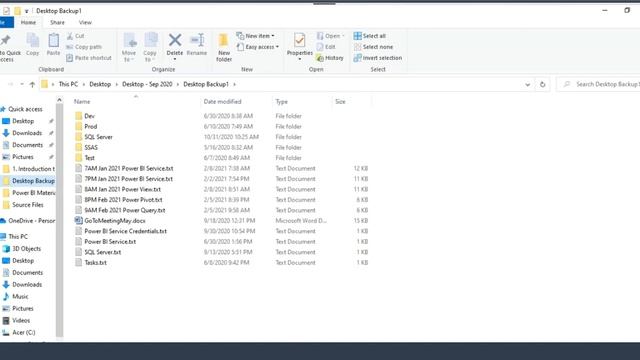Open the Open button dropdown
Image resolution: width=640 pixels, height=360 pixels.
(x=343, y=36)
